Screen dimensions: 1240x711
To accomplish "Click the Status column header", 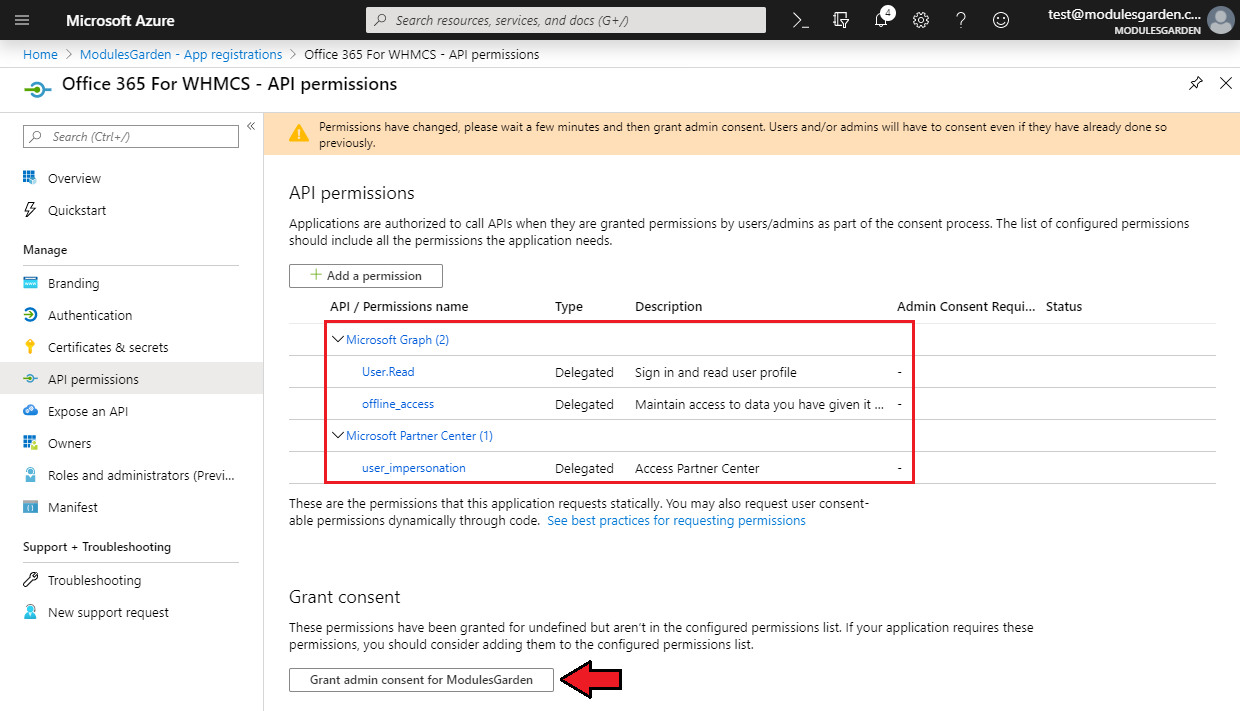I will (1064, 307).
